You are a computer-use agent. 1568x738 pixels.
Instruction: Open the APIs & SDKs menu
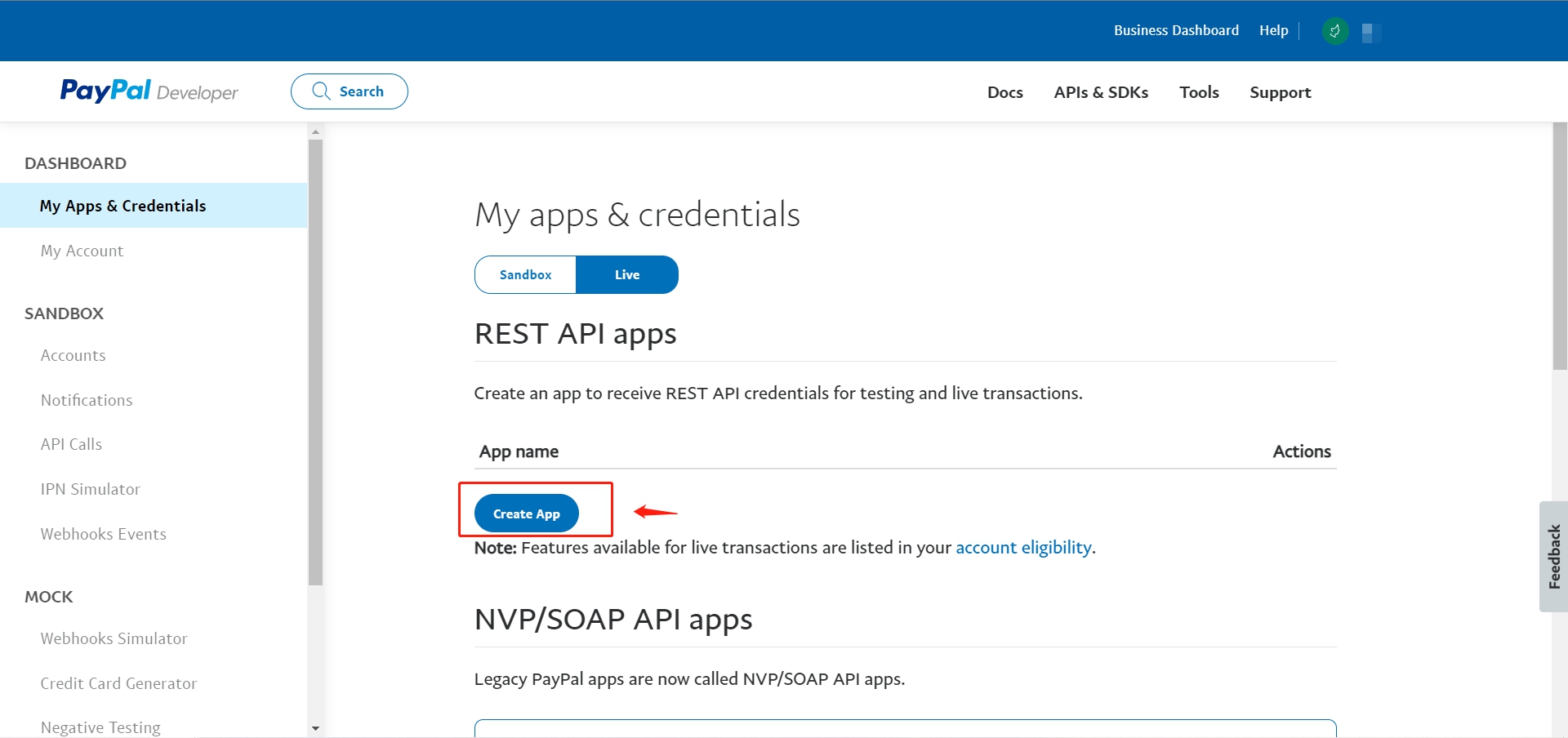pos(1101,92)
